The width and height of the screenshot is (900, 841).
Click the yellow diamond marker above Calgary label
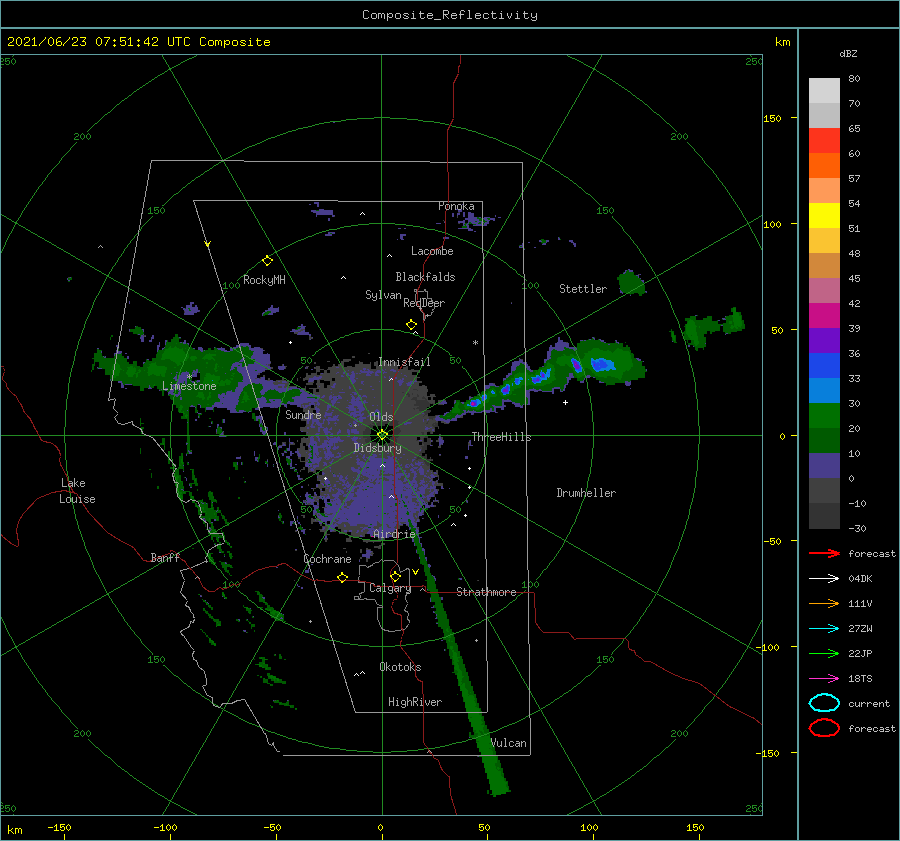tap(395, 576)
